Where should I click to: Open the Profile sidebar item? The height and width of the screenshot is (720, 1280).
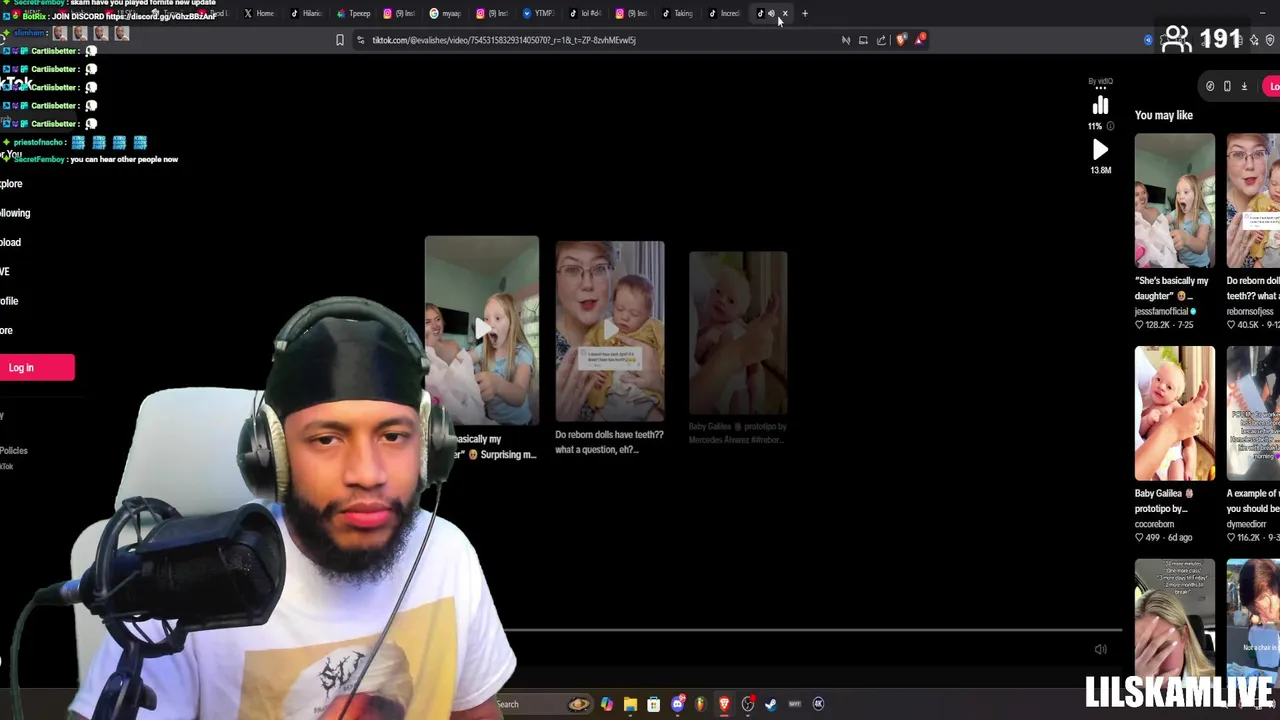click(9, 301)
